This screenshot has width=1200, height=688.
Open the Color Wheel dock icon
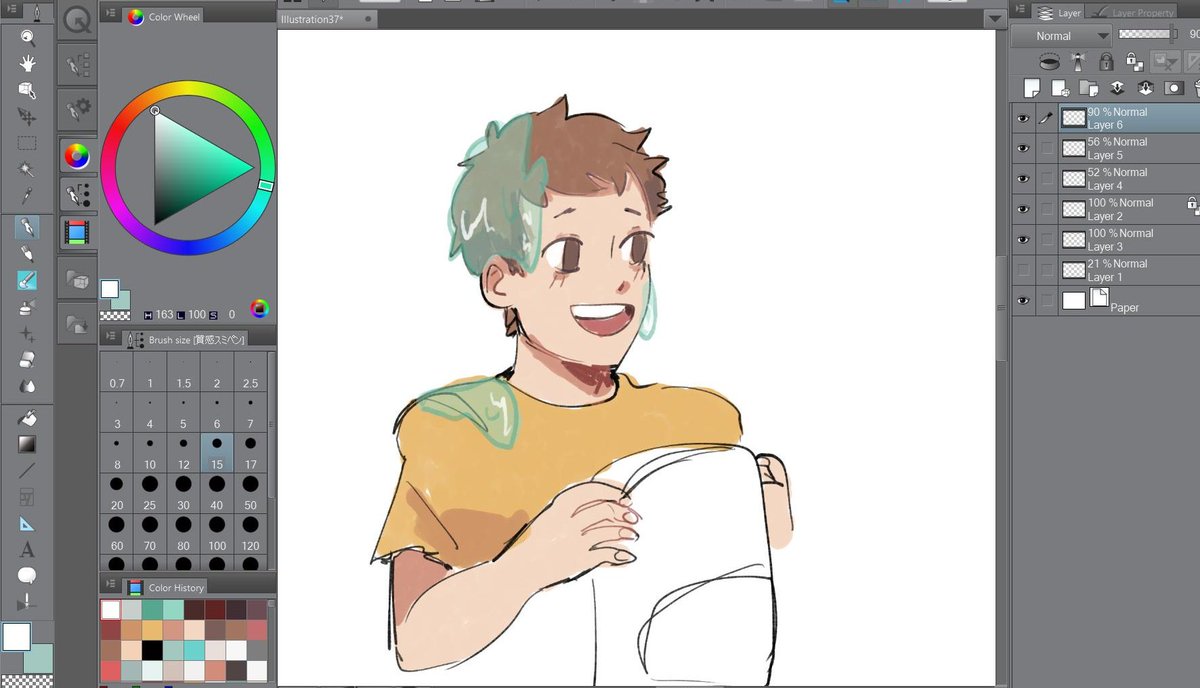[x=77, y=156]
